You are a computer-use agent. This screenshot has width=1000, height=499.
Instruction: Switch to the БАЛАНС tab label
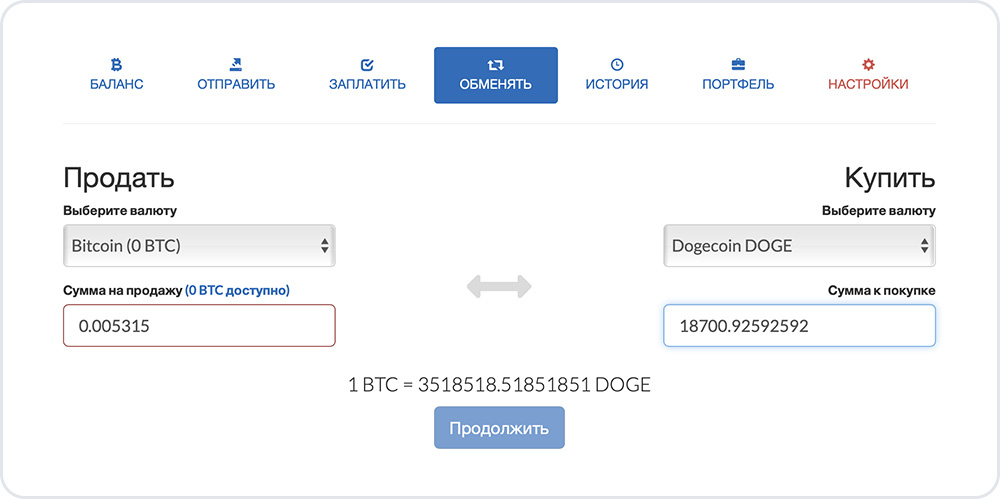click(117, 84)
